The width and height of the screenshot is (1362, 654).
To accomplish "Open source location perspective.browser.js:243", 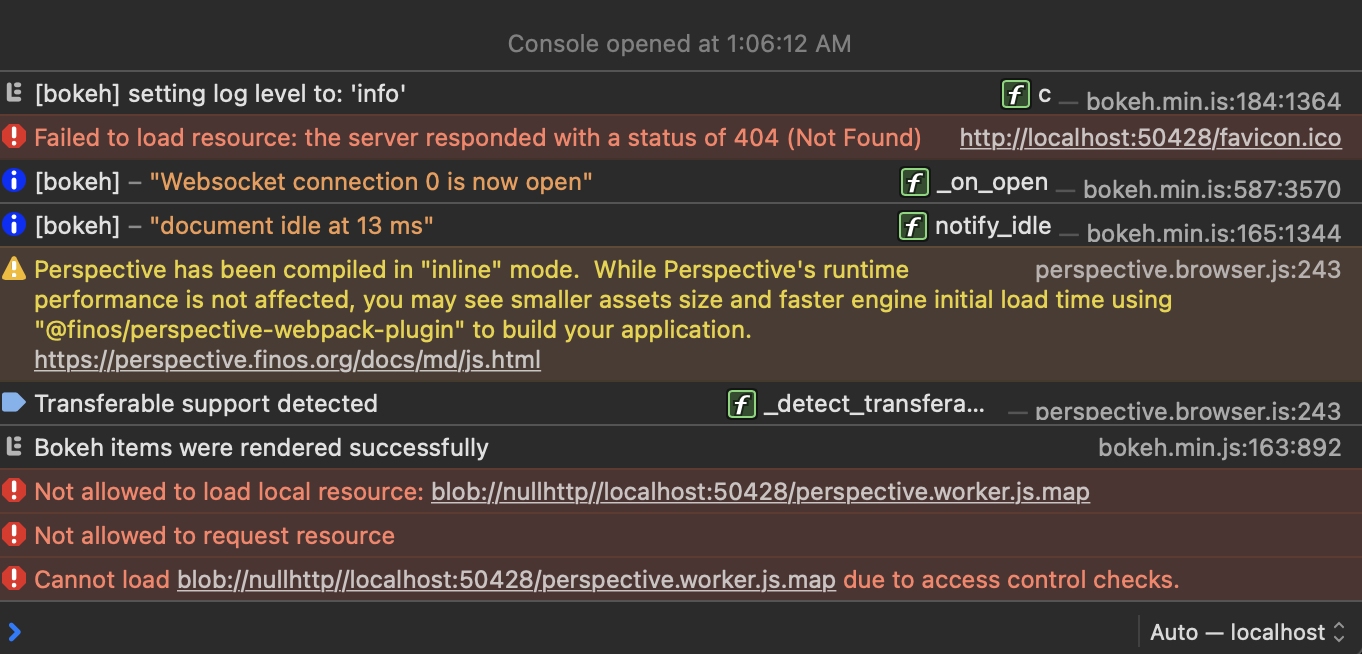I will (x=1187, y=268).
